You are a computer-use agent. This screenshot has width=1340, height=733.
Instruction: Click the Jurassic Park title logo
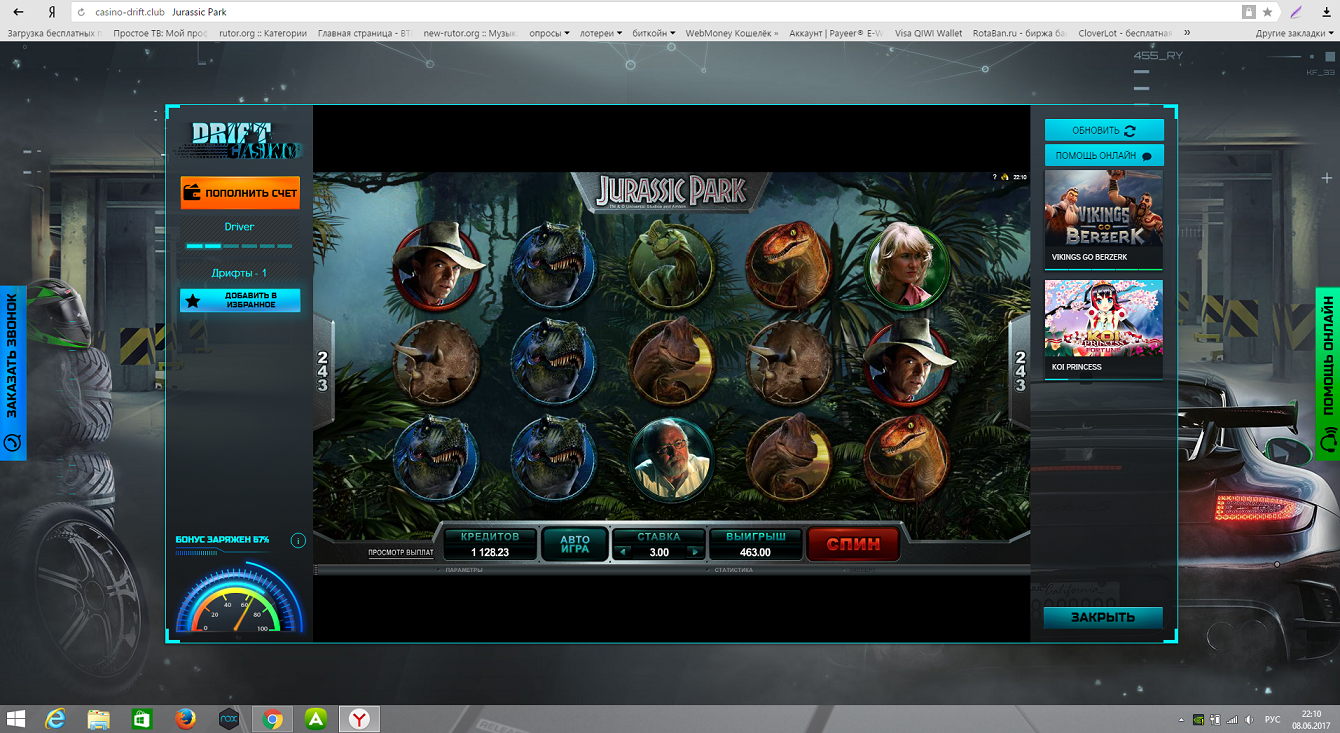coord(671,191)
